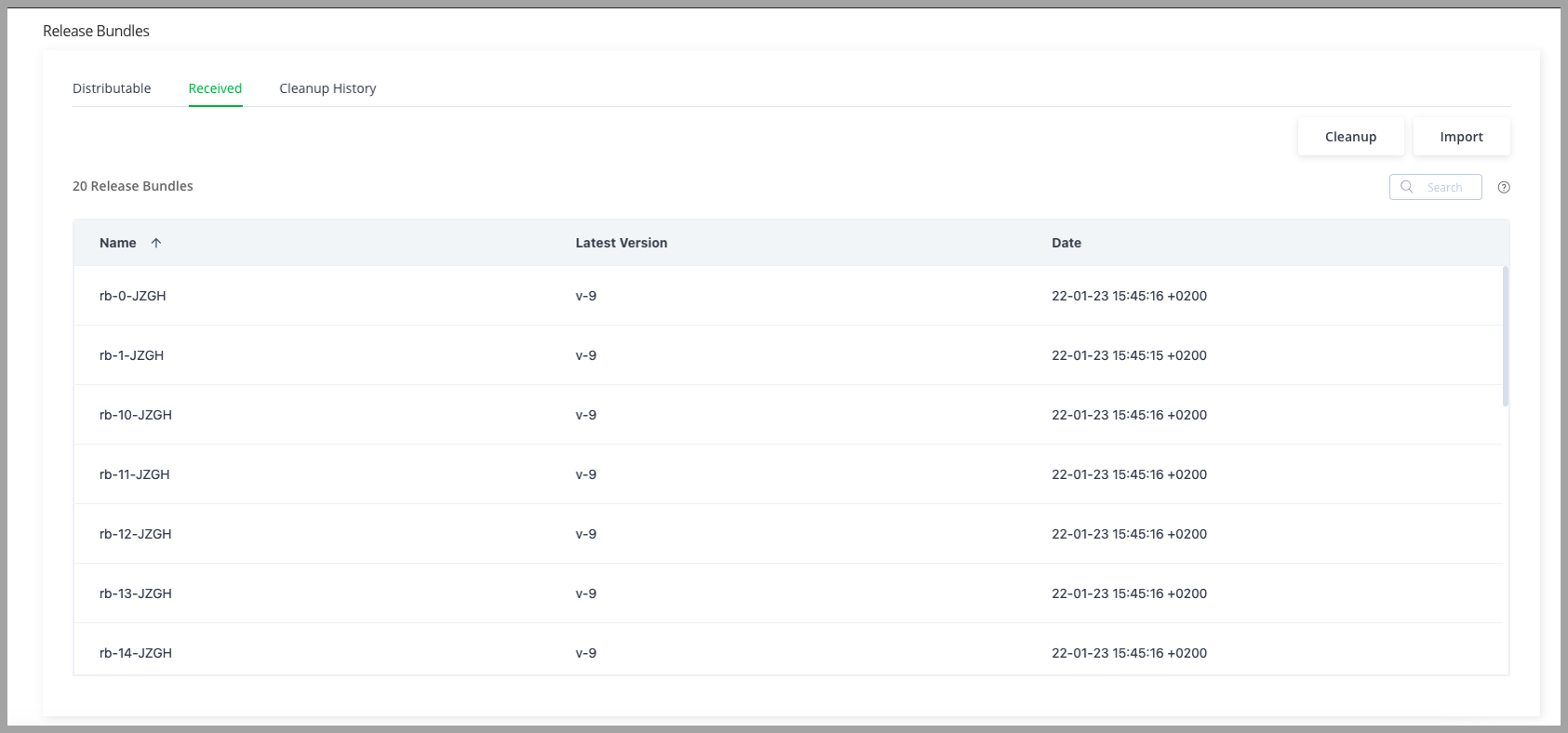Toggle Name column sort arrow

point(156,243)
